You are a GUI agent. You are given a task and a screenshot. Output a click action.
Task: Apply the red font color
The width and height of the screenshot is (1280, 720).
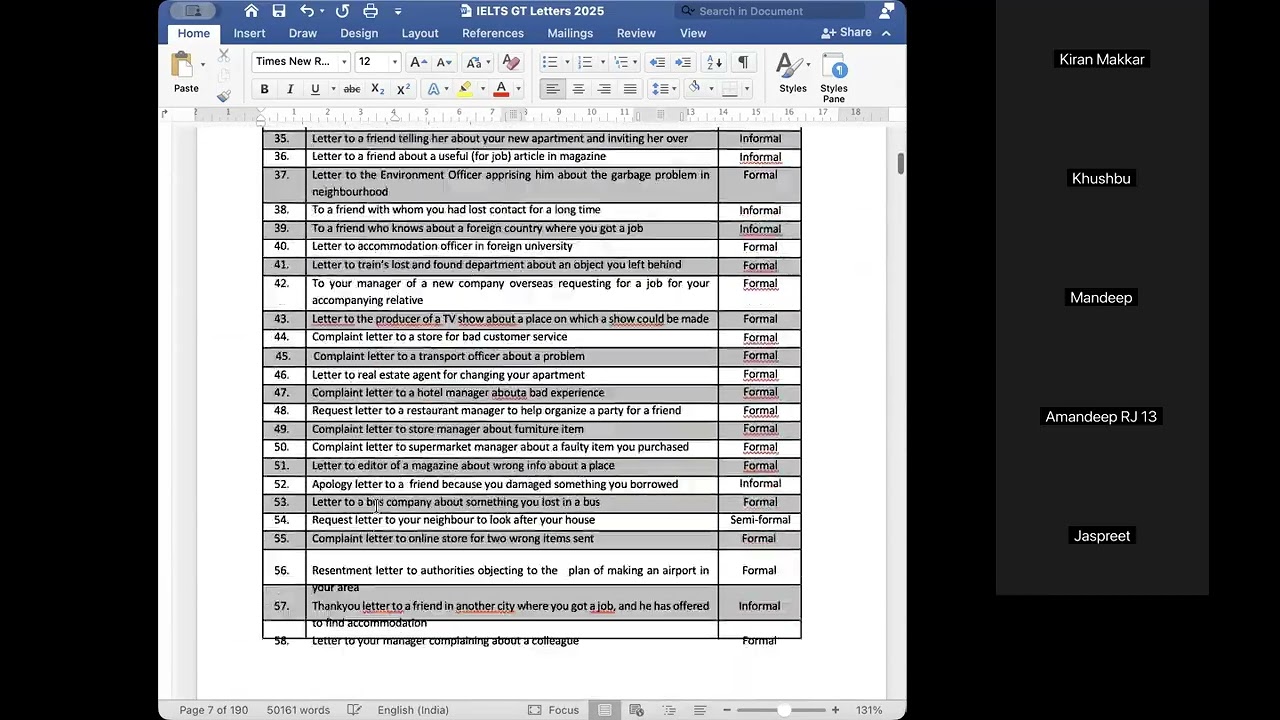point(501,89)
